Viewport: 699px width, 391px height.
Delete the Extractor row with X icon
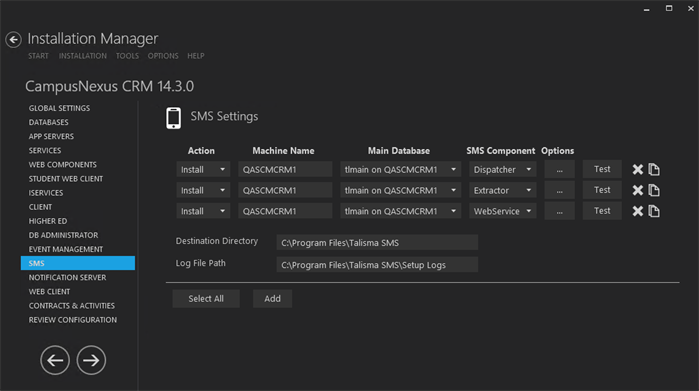pos(637,190)
